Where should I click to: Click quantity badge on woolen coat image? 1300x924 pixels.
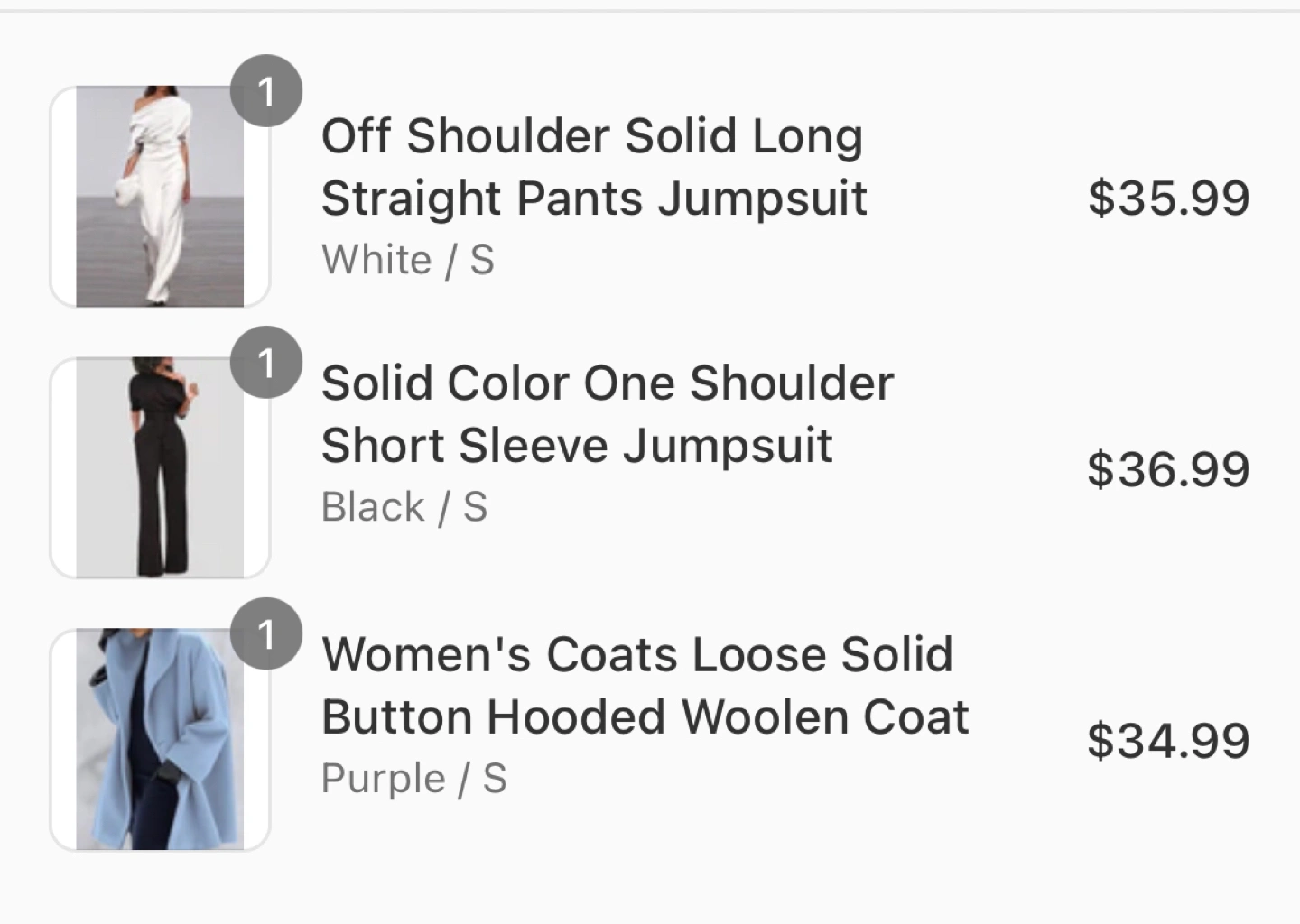[266, 633]
